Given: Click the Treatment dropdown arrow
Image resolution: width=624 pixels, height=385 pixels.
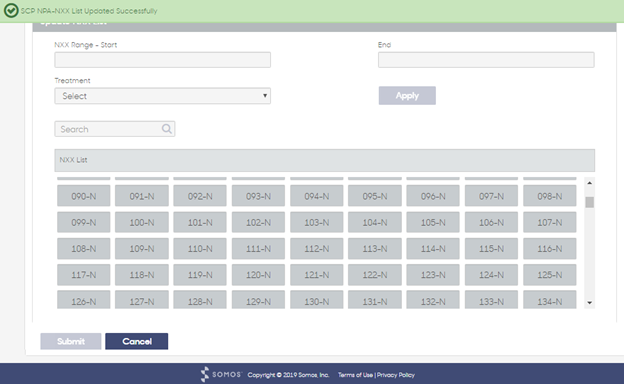Looking at the screenshot, I should [x=265, y=96].
